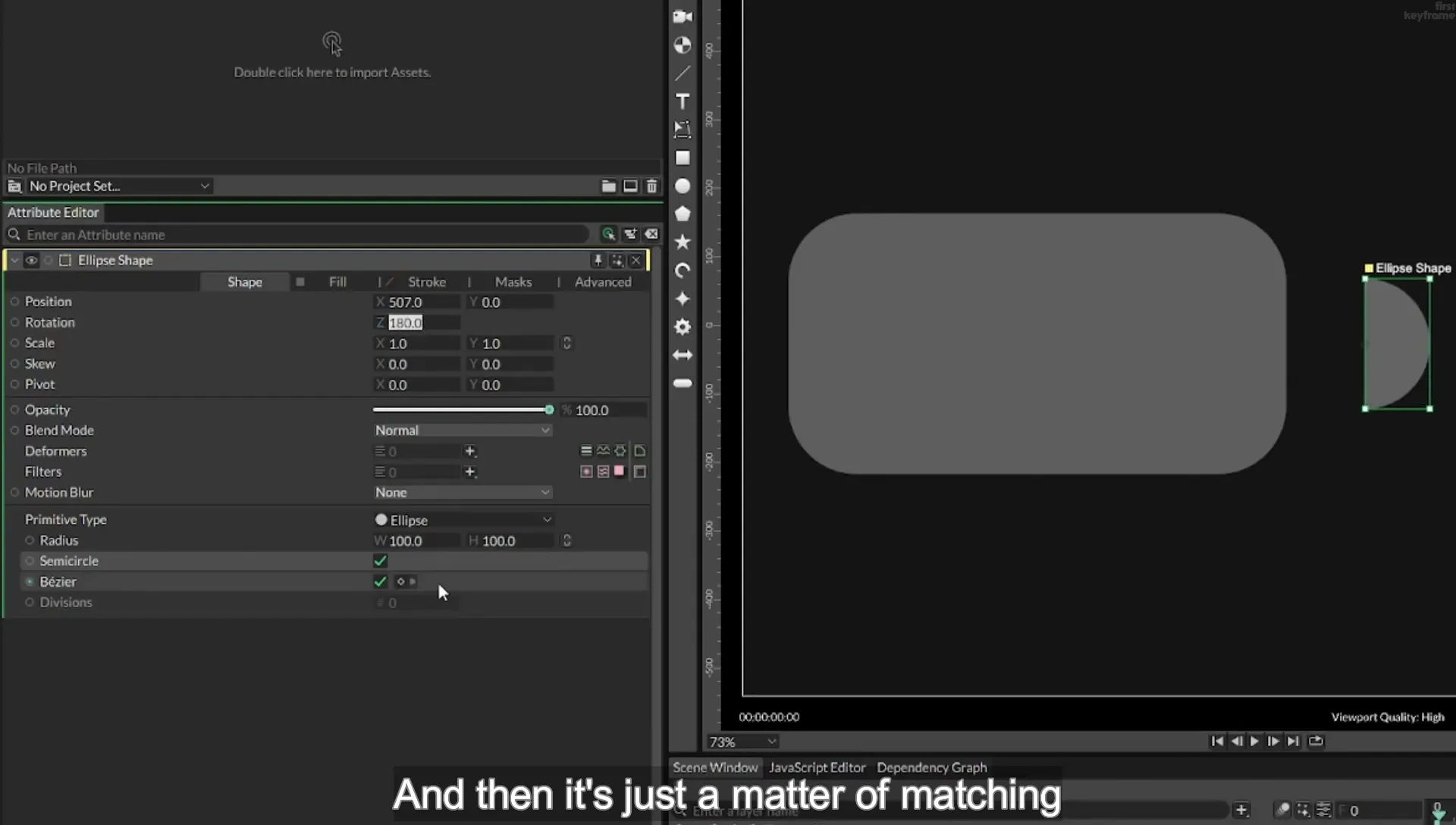Select the Star shape tool

coord(682,242)
